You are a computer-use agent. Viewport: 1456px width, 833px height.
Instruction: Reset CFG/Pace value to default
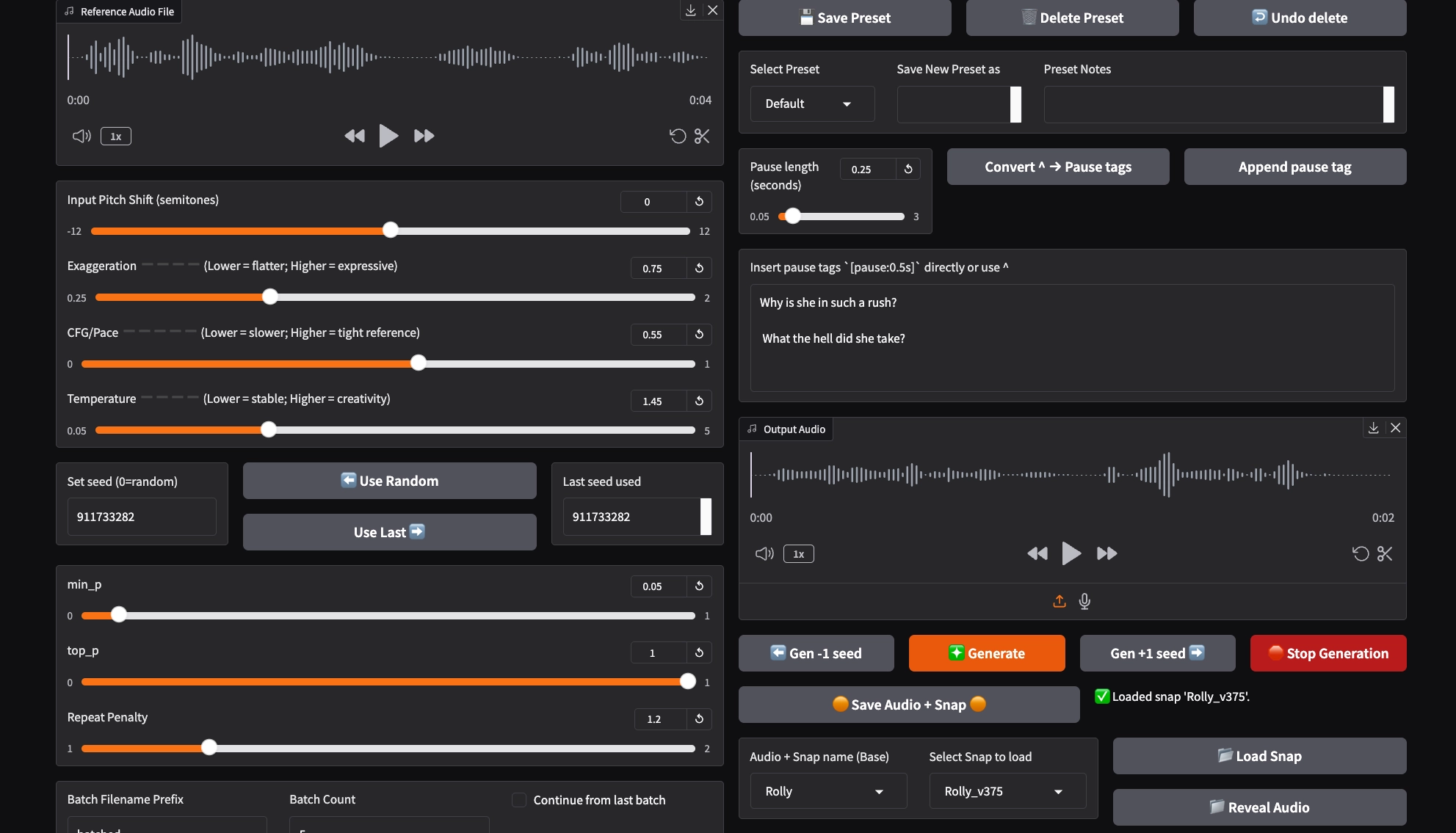coord(699,334)
